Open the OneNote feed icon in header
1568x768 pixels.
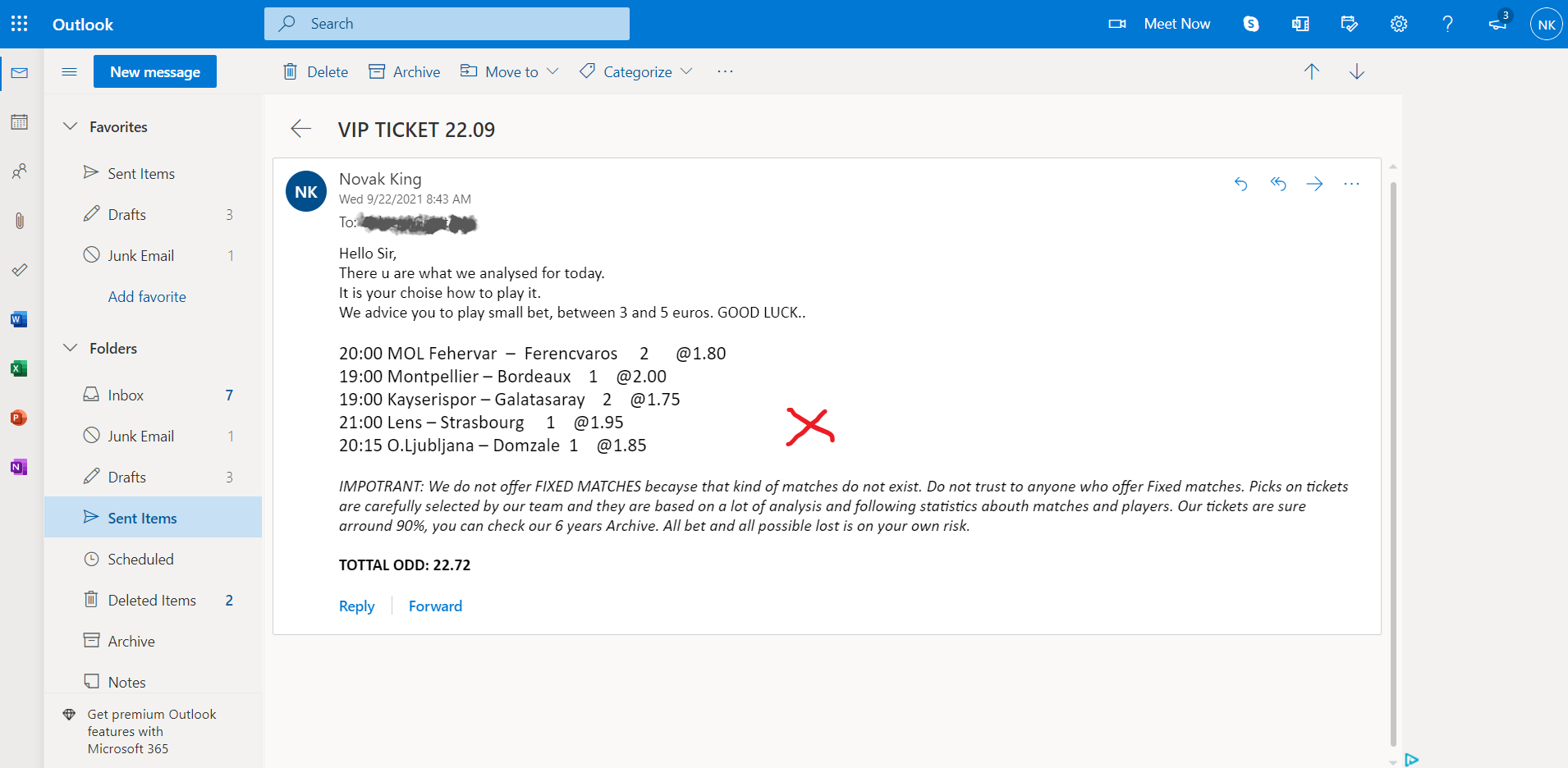1300,24
